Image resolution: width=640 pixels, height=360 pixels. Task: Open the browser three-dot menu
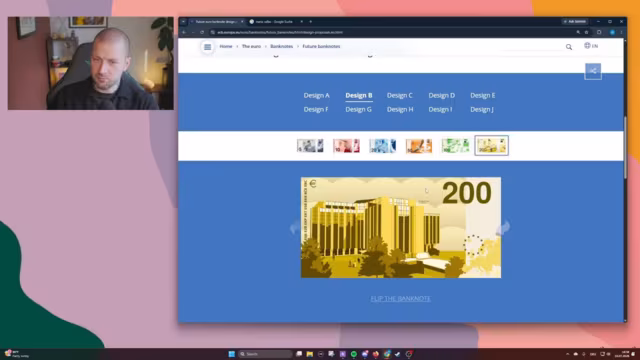tap(621, 32)
